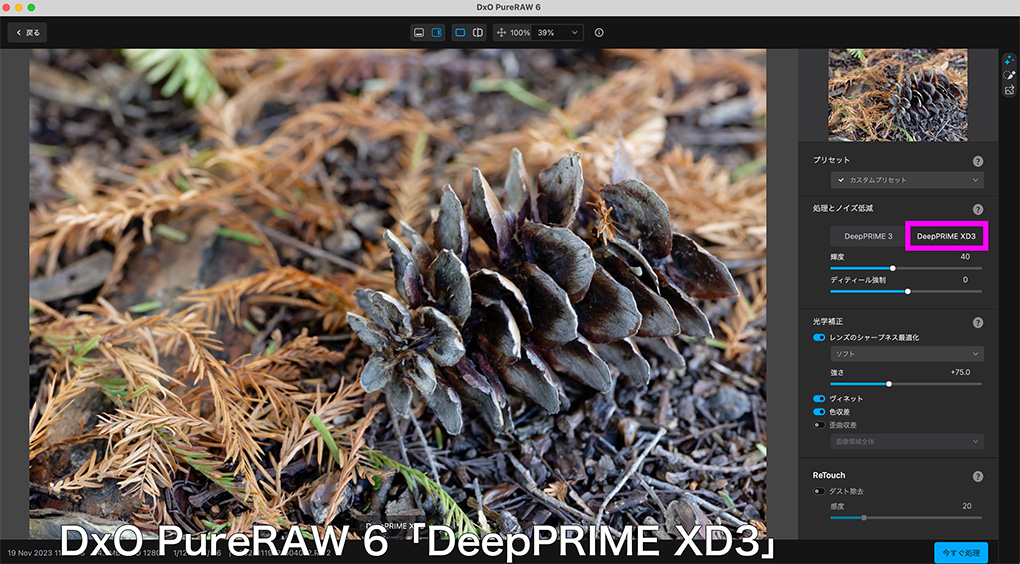Open the カスタムプリセット preset dropdown

click(907, 180)
